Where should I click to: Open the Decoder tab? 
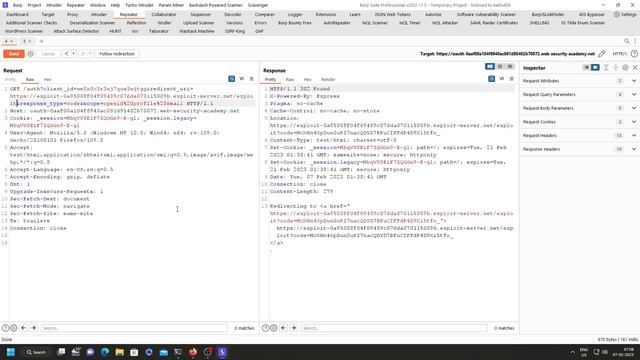tap(233, 14)
